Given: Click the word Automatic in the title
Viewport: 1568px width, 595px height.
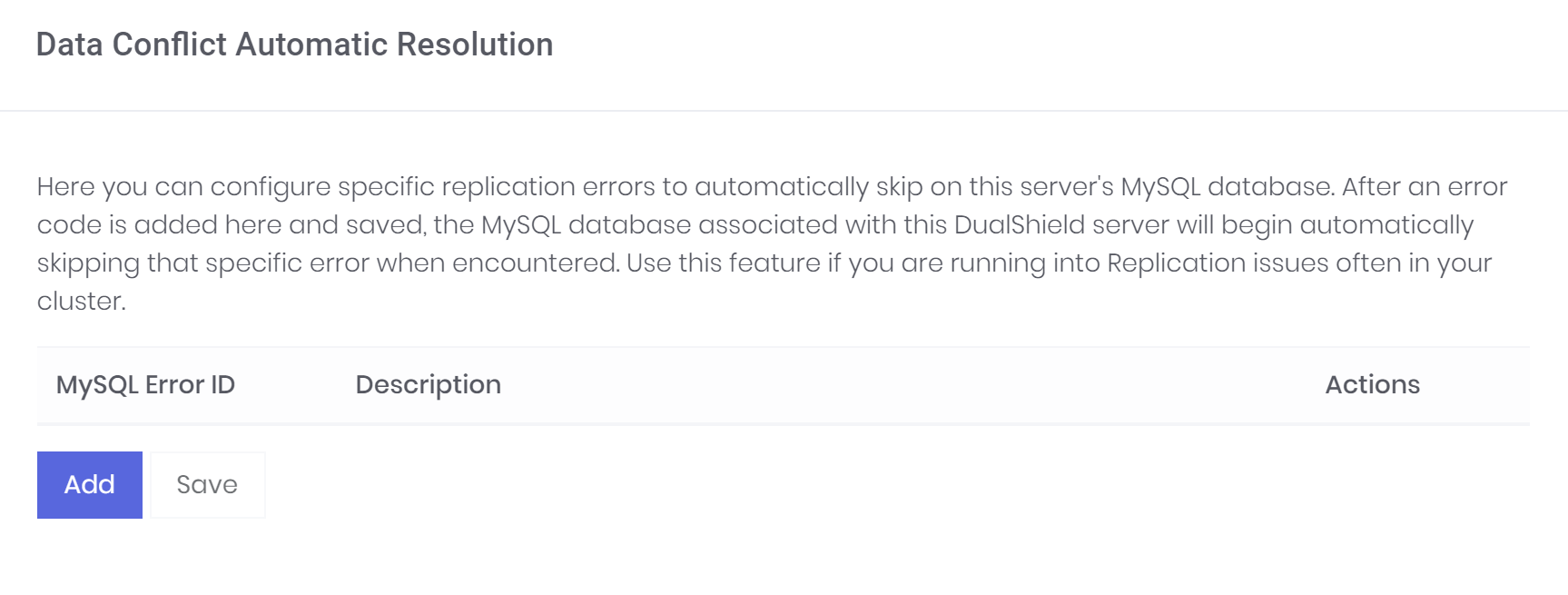Looking at the screenshot, I should pos(311,45).
